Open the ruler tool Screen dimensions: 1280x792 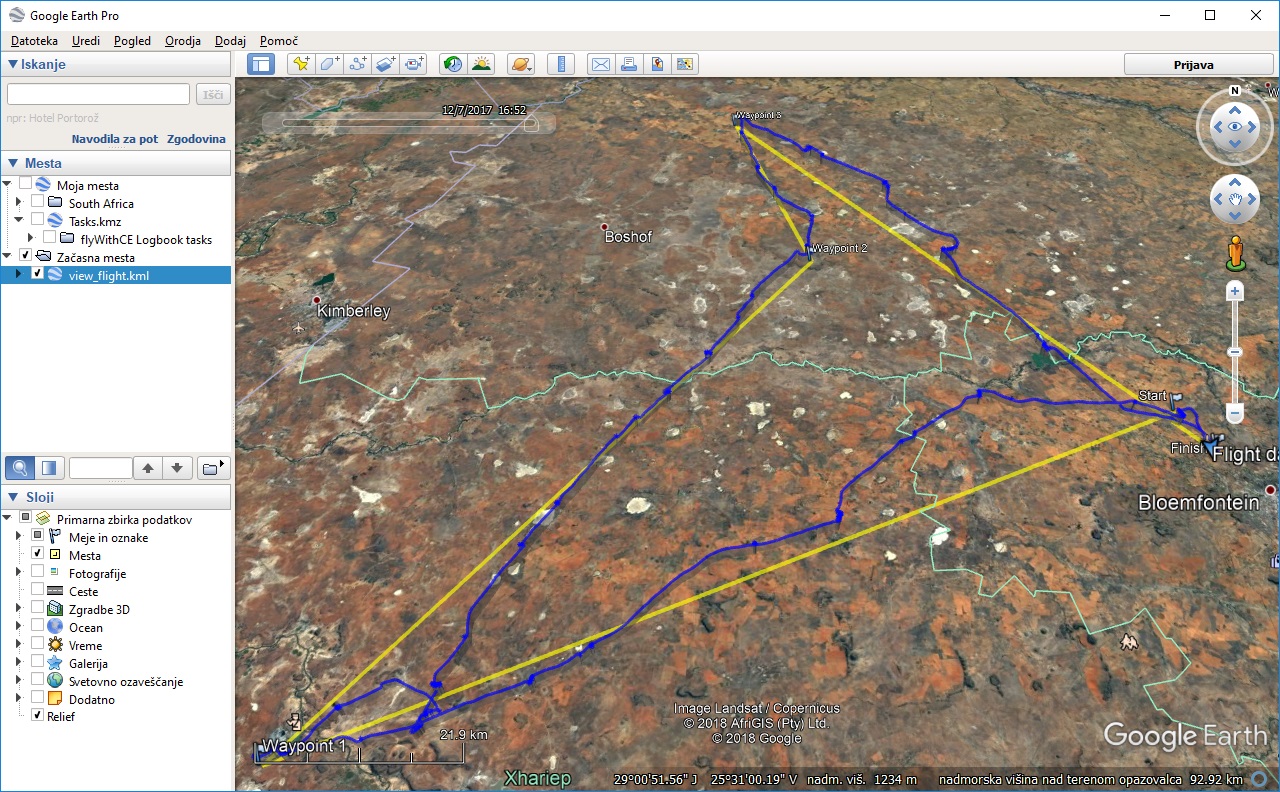(561, 64)
